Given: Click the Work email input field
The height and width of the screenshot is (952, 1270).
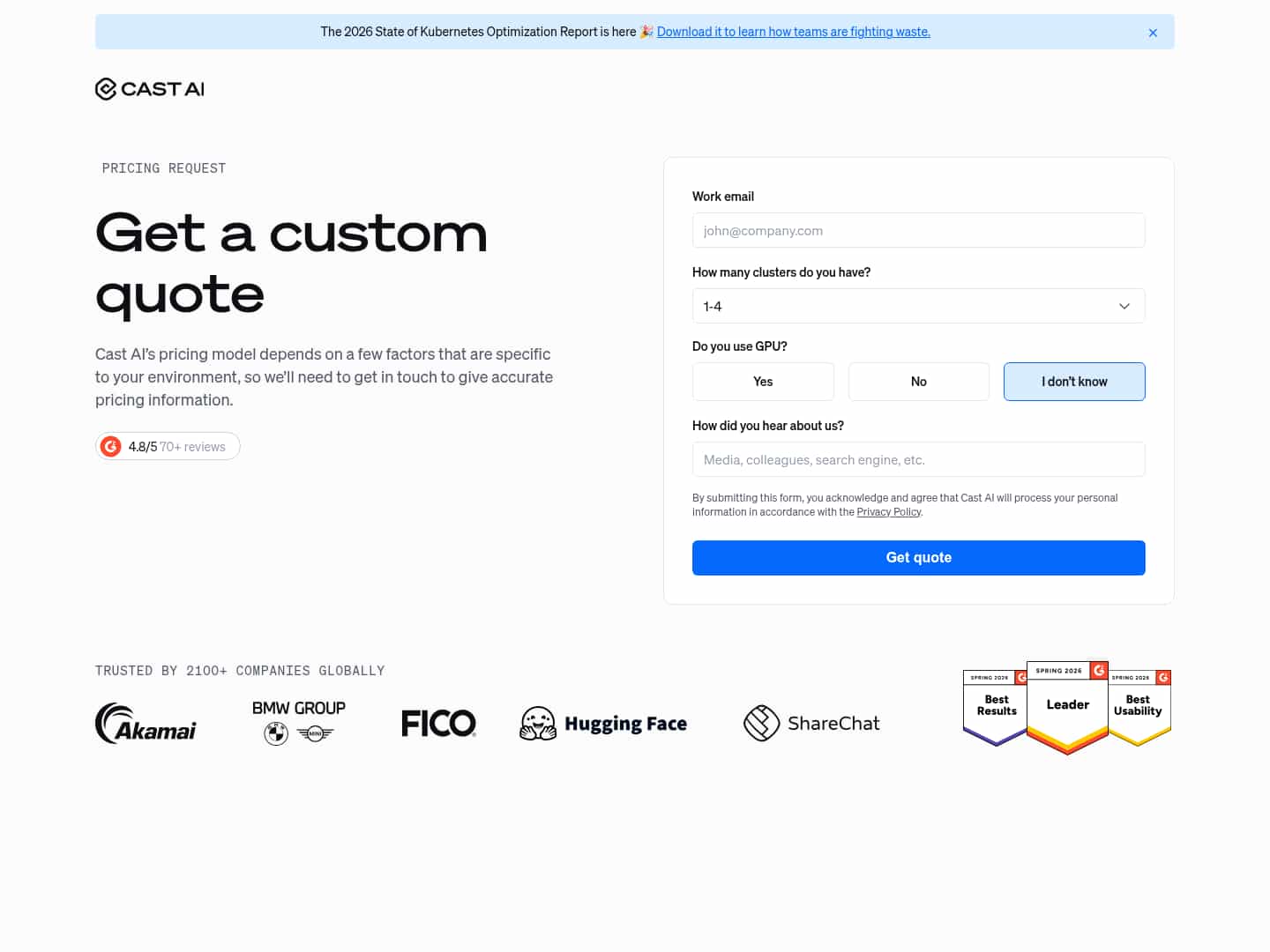Looking at the screenshot, I should coord(918,230).
